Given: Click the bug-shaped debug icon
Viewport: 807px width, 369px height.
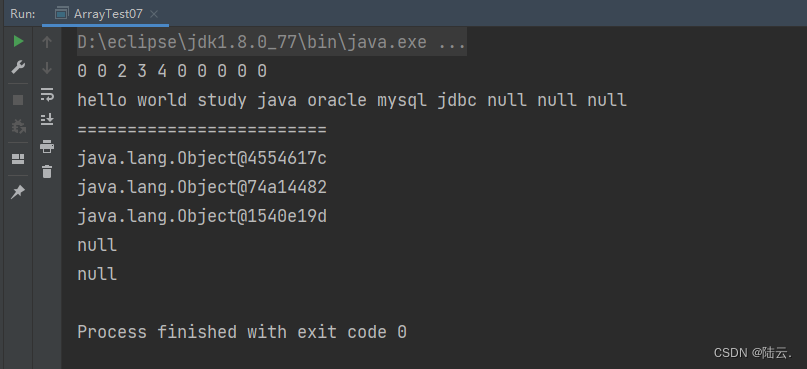Looking at the screenshot, I should tap(18, 126).
